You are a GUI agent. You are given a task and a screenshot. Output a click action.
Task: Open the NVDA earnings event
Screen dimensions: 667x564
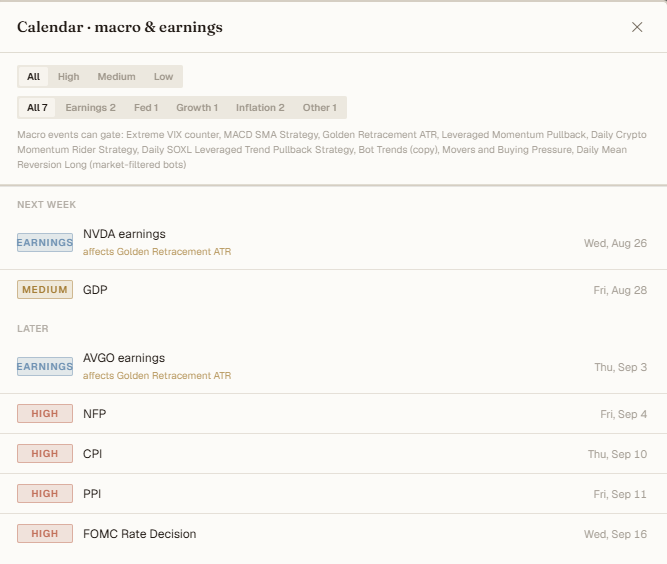click(x=334, y=243)
